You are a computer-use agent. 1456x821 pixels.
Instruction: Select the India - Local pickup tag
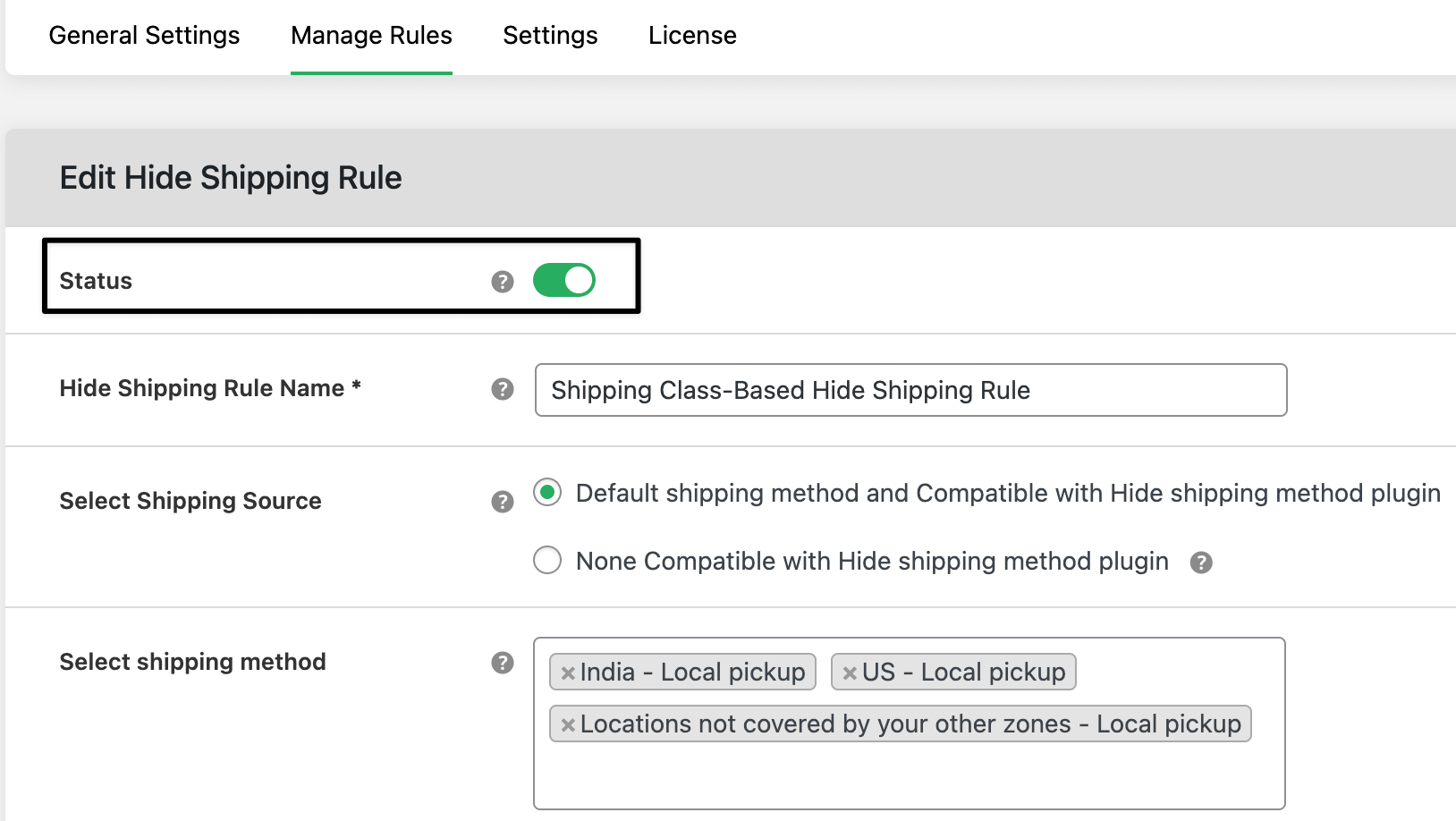point(693,672)
